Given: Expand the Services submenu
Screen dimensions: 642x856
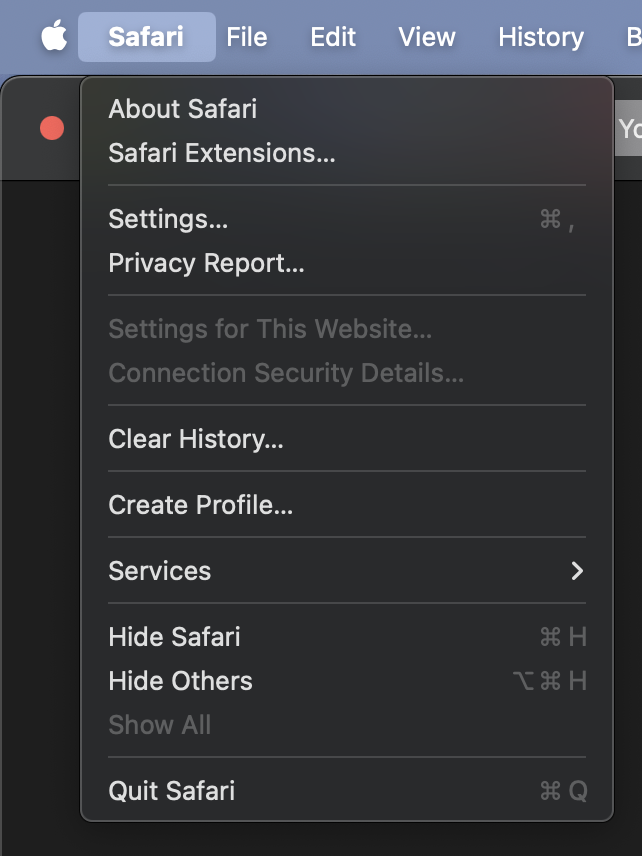Looking at the screenshot, I should pyautogui.click(x=347, y=571).
